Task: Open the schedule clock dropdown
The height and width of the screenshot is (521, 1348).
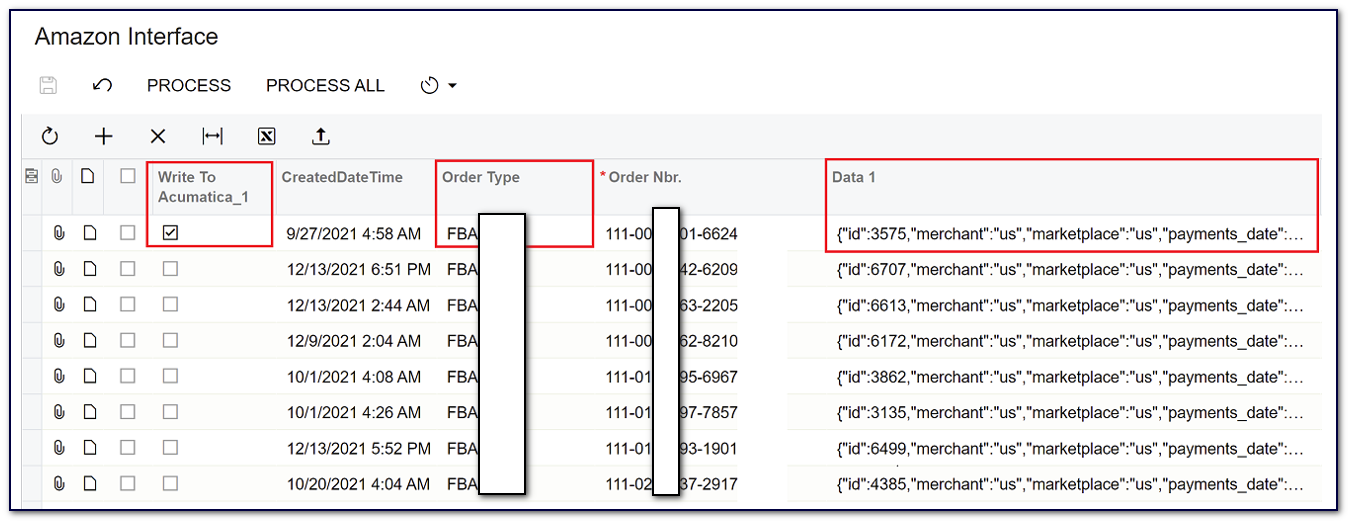Action: [438, 86]
